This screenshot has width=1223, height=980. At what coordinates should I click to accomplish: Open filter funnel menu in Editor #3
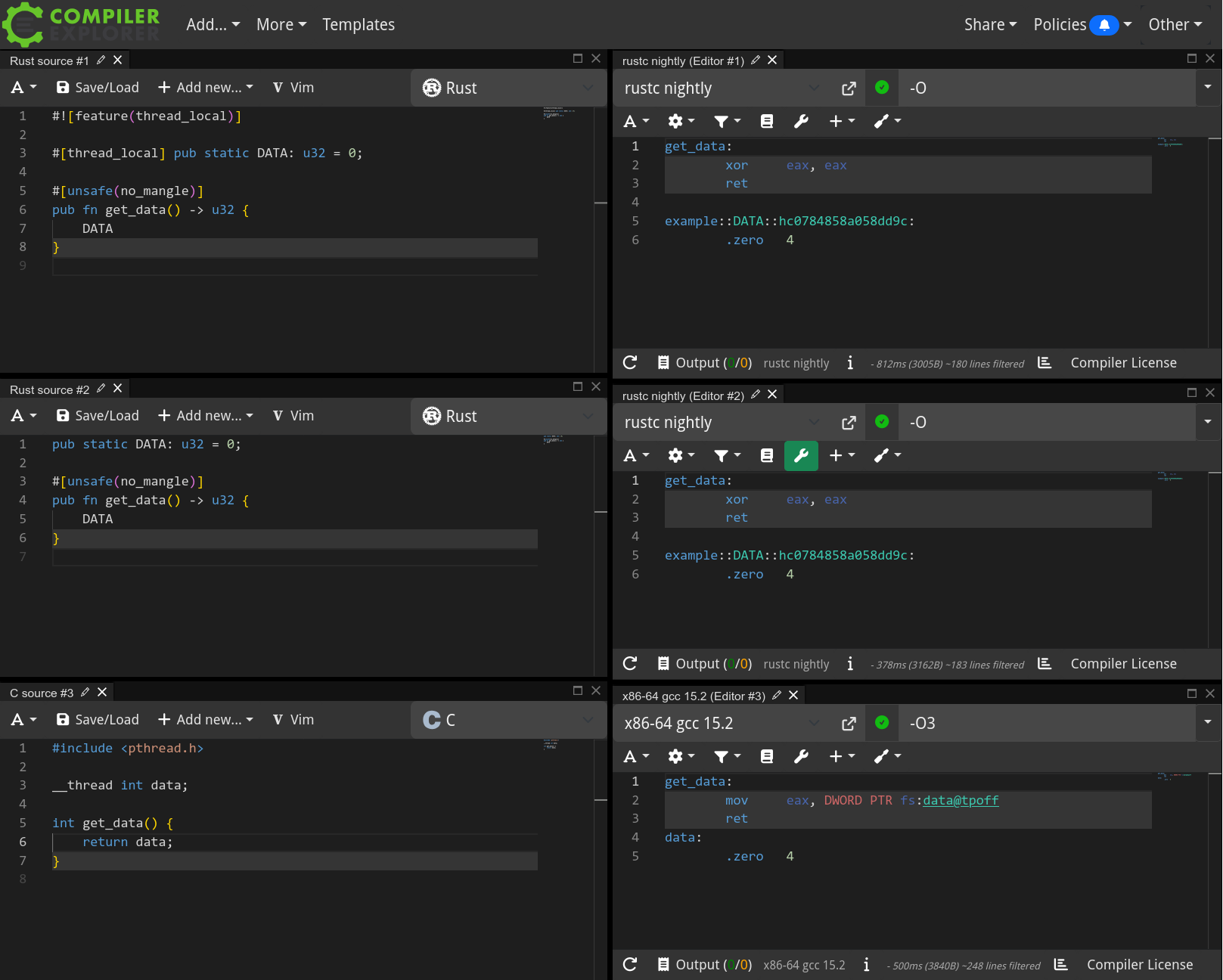[727, 756]
